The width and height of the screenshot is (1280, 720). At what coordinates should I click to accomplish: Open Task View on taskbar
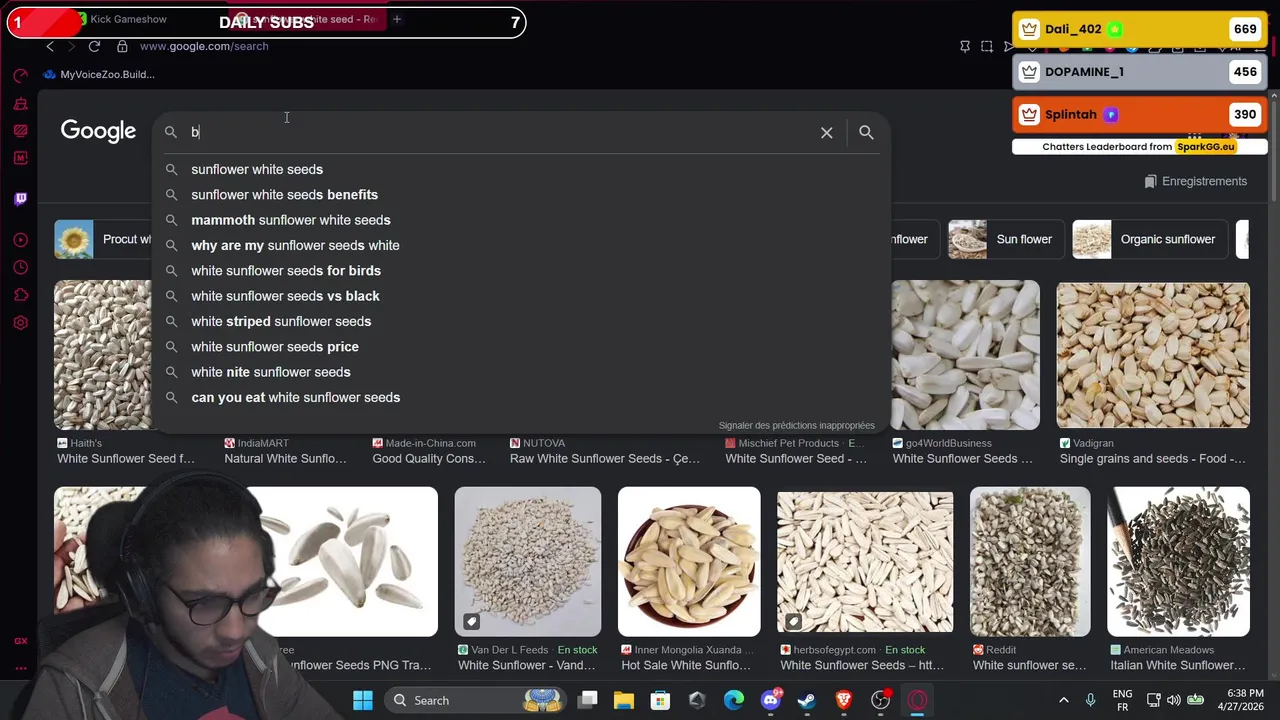click(x=588, y=700)
